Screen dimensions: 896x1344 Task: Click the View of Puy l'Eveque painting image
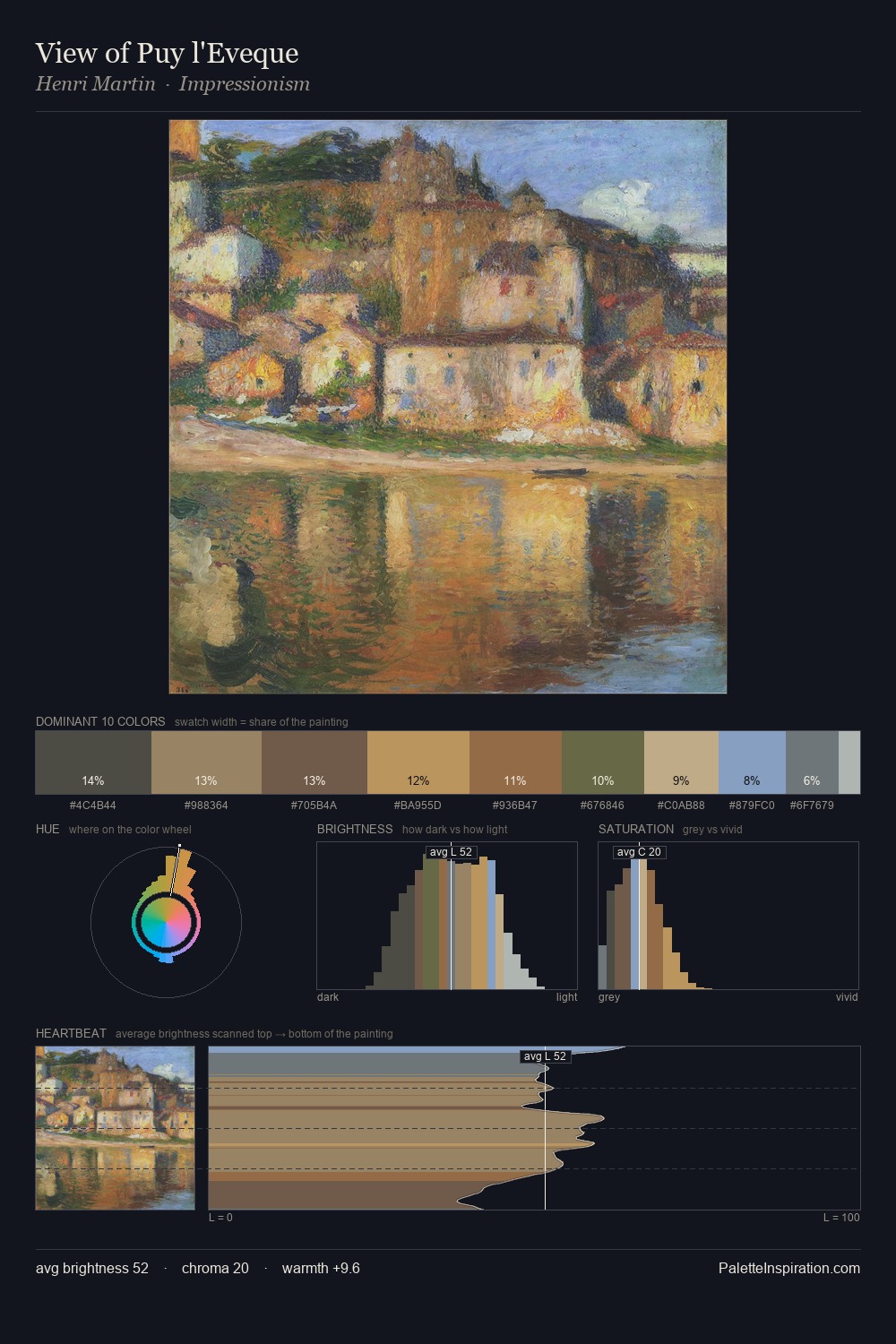tap(448, 407)
